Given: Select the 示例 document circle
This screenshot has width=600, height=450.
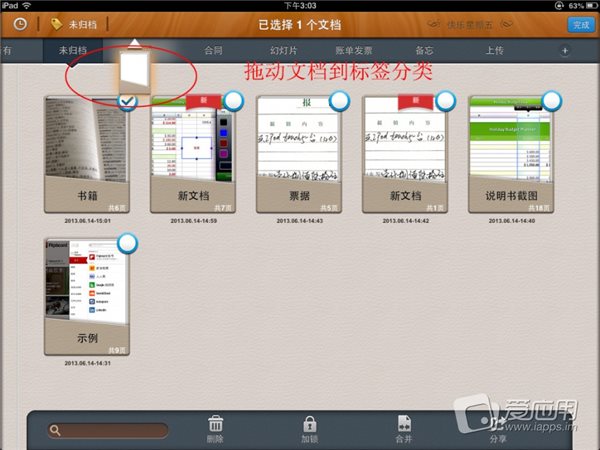Looking at the screenshot, I should click(x=127, y=244).
